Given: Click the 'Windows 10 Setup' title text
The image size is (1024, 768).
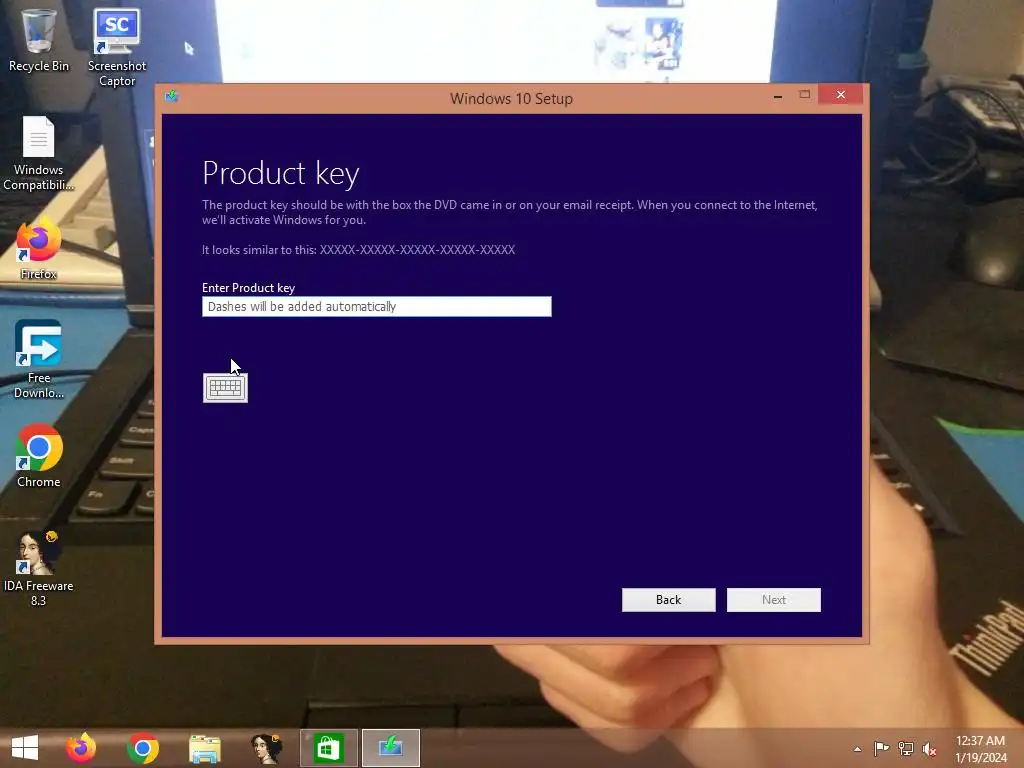Looking at the screenshot, I should click(511, 99).
